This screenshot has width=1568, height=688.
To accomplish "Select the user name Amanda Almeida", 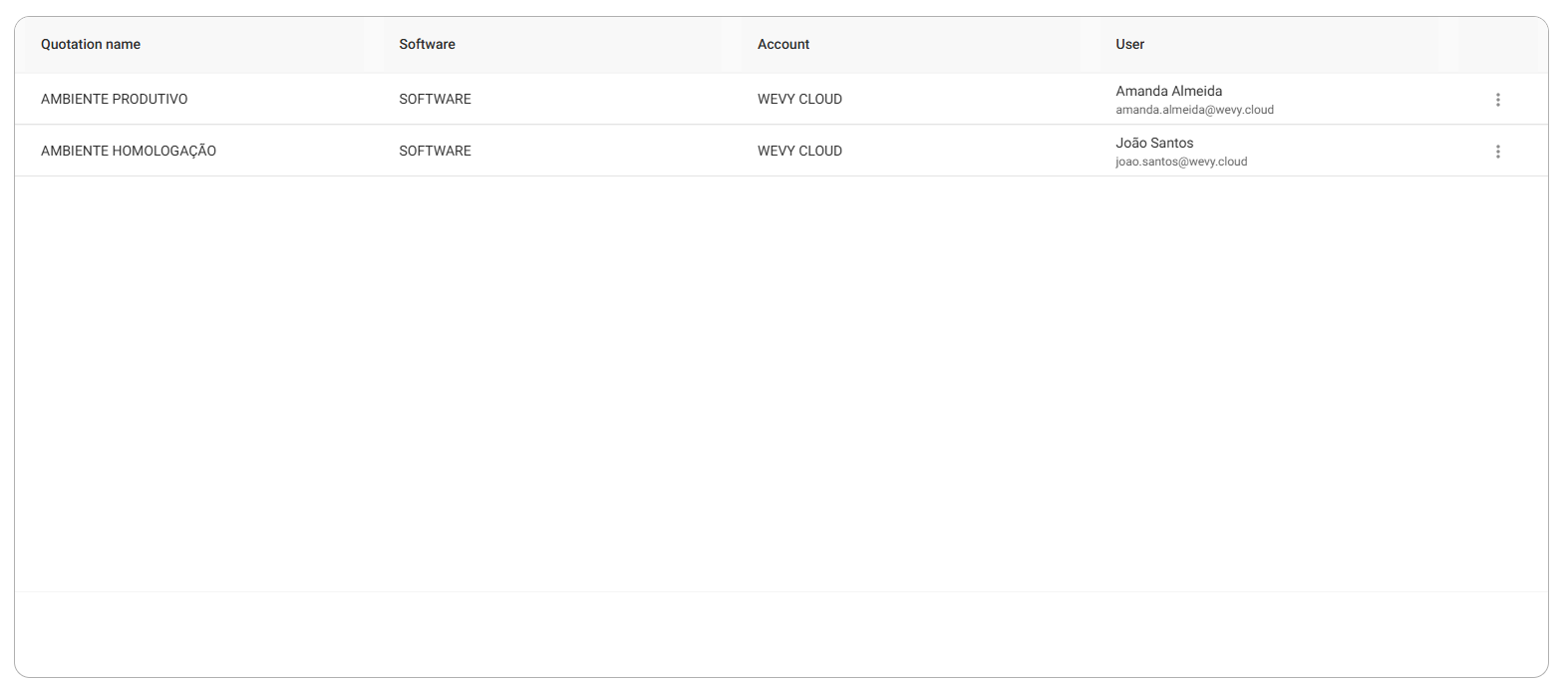I will click(1168, 91).
